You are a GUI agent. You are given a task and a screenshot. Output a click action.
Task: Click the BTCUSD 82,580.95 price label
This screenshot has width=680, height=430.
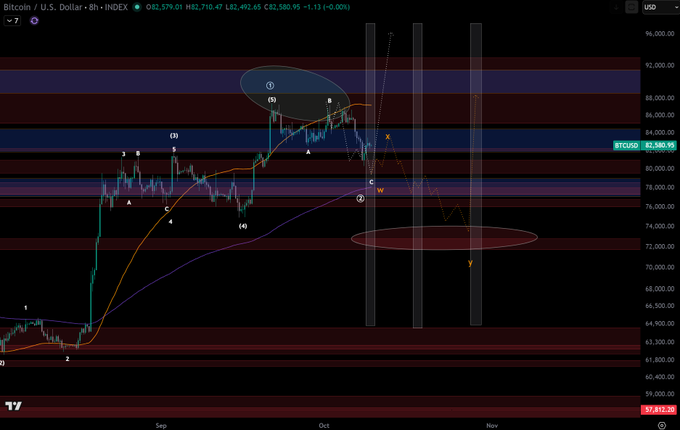[x=644, y=145]
